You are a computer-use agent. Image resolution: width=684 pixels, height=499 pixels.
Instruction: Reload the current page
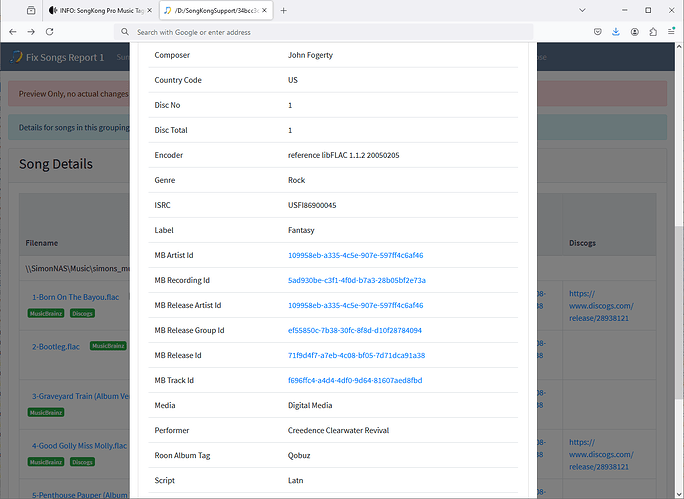point(50,32)
